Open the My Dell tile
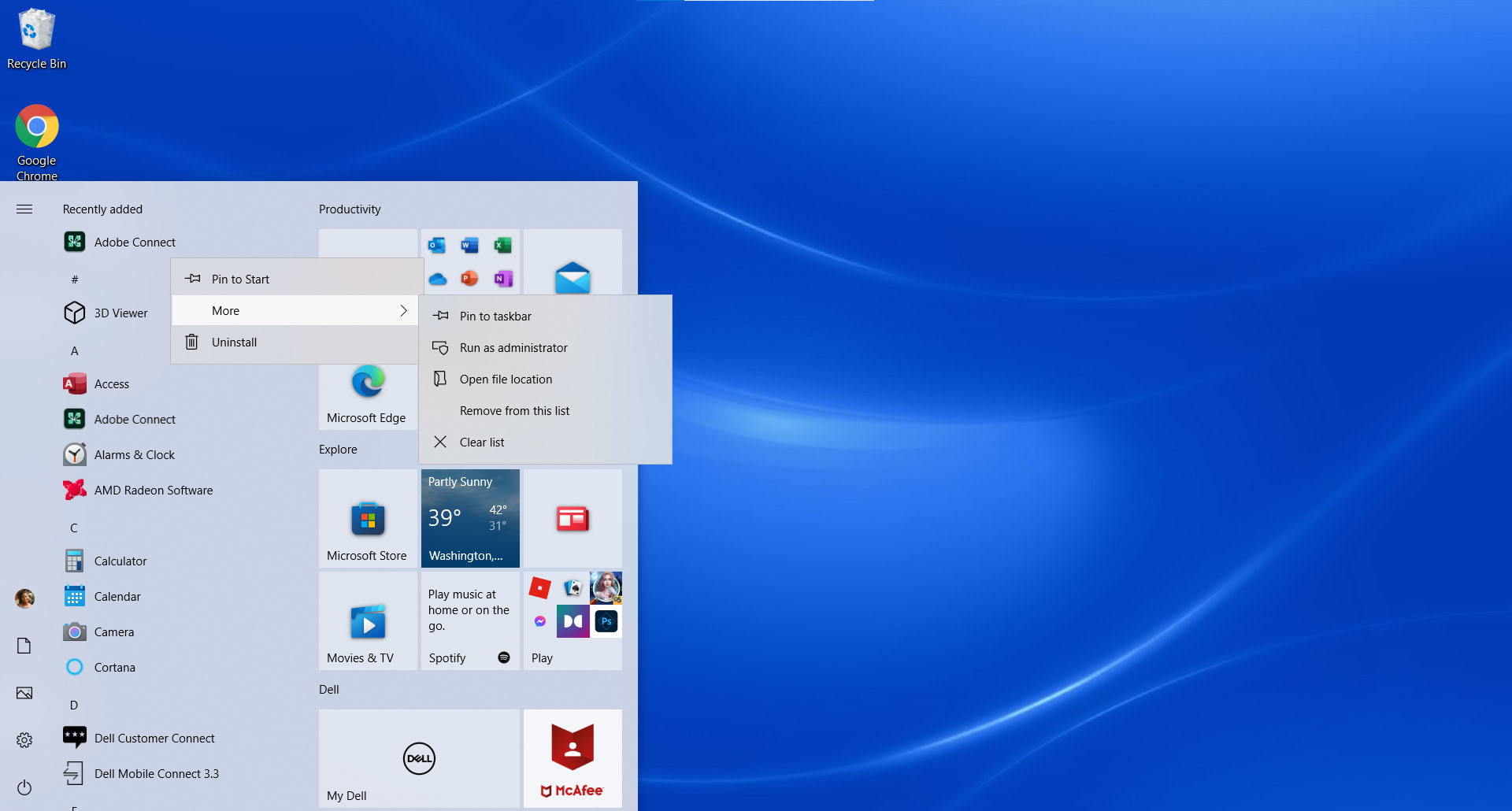1512x811 pixels. (419, 758)
